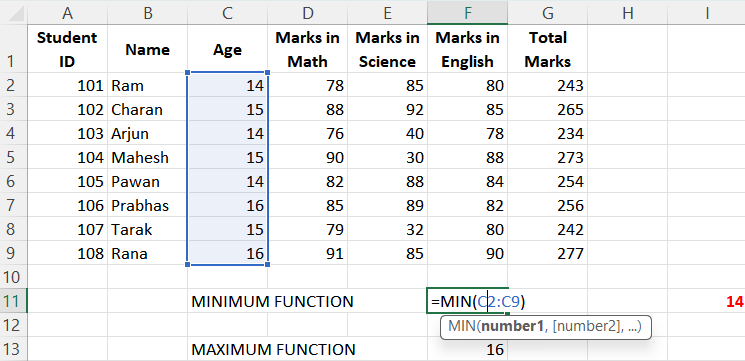Screen dimensions: 745x361
Task: Click Total Marks value 265
Action: (547, 110)
